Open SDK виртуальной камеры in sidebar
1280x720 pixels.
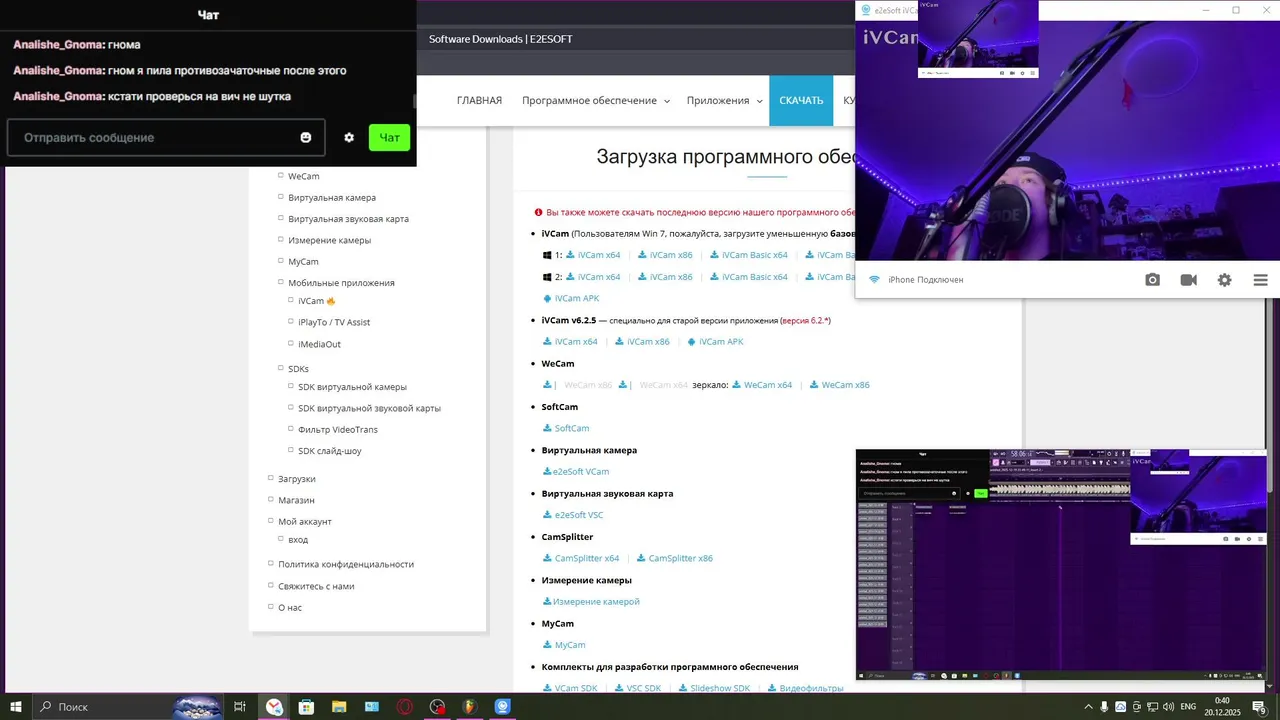click(352, 387)
